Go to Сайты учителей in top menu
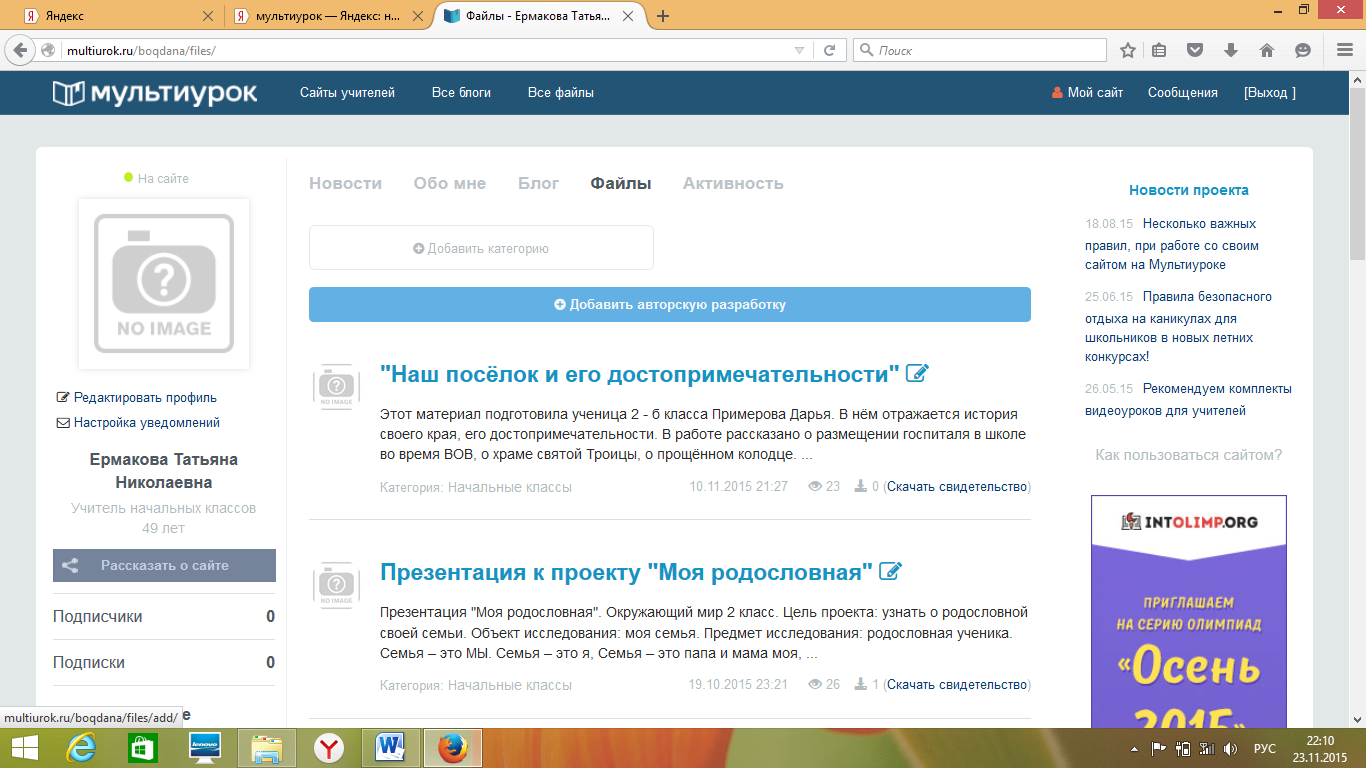The image size is (1366, 768). click(x=347, y=93)
